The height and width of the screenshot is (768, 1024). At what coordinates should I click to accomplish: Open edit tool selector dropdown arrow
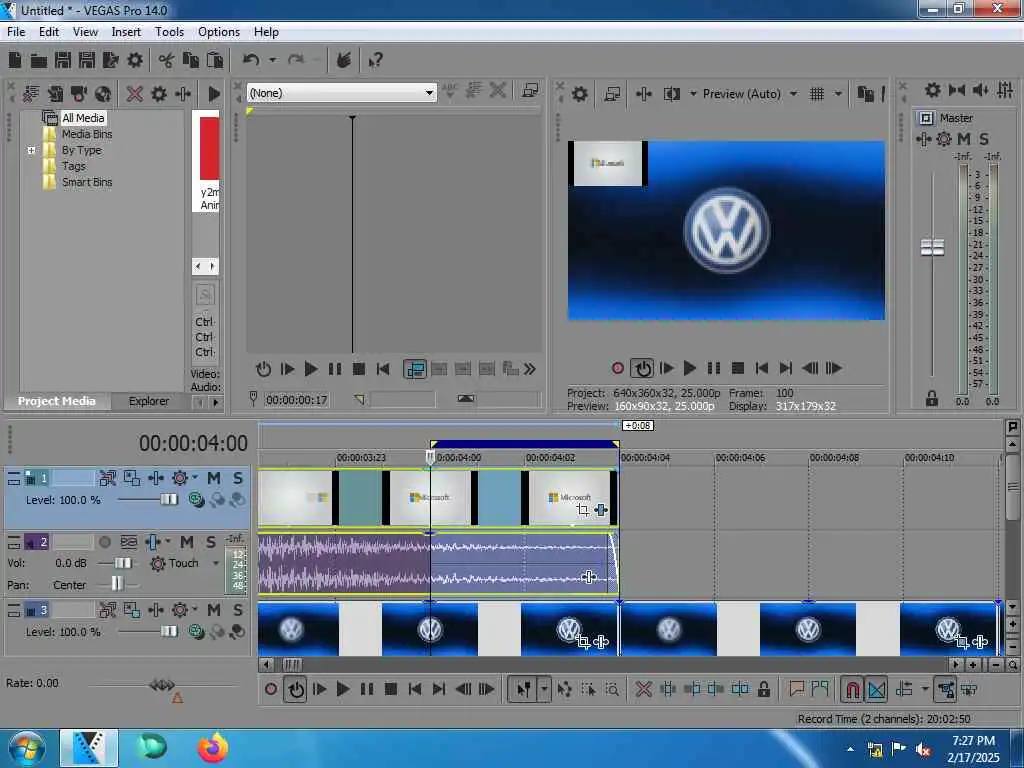click(x=543, y=689)
